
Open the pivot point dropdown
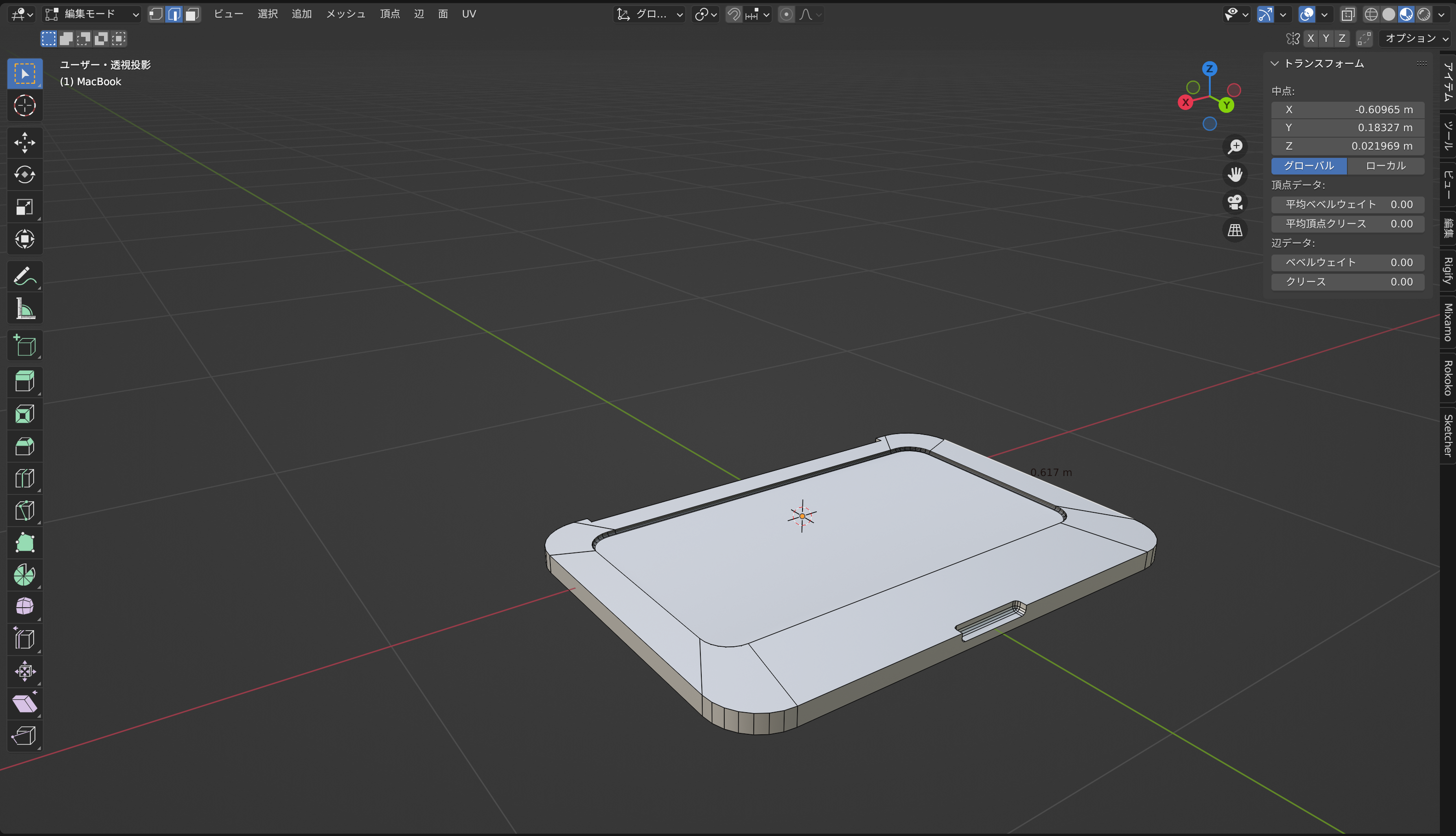(705, 14)
